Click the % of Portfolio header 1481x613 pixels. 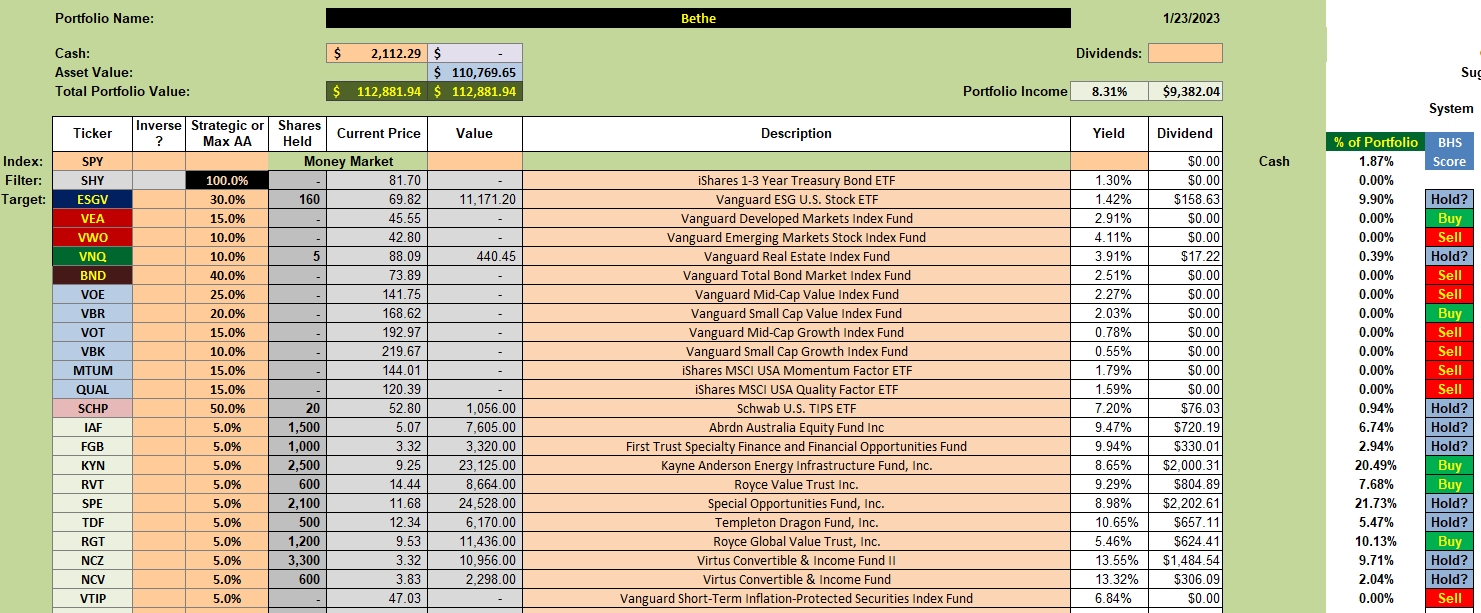click(x=1376, y=142)
